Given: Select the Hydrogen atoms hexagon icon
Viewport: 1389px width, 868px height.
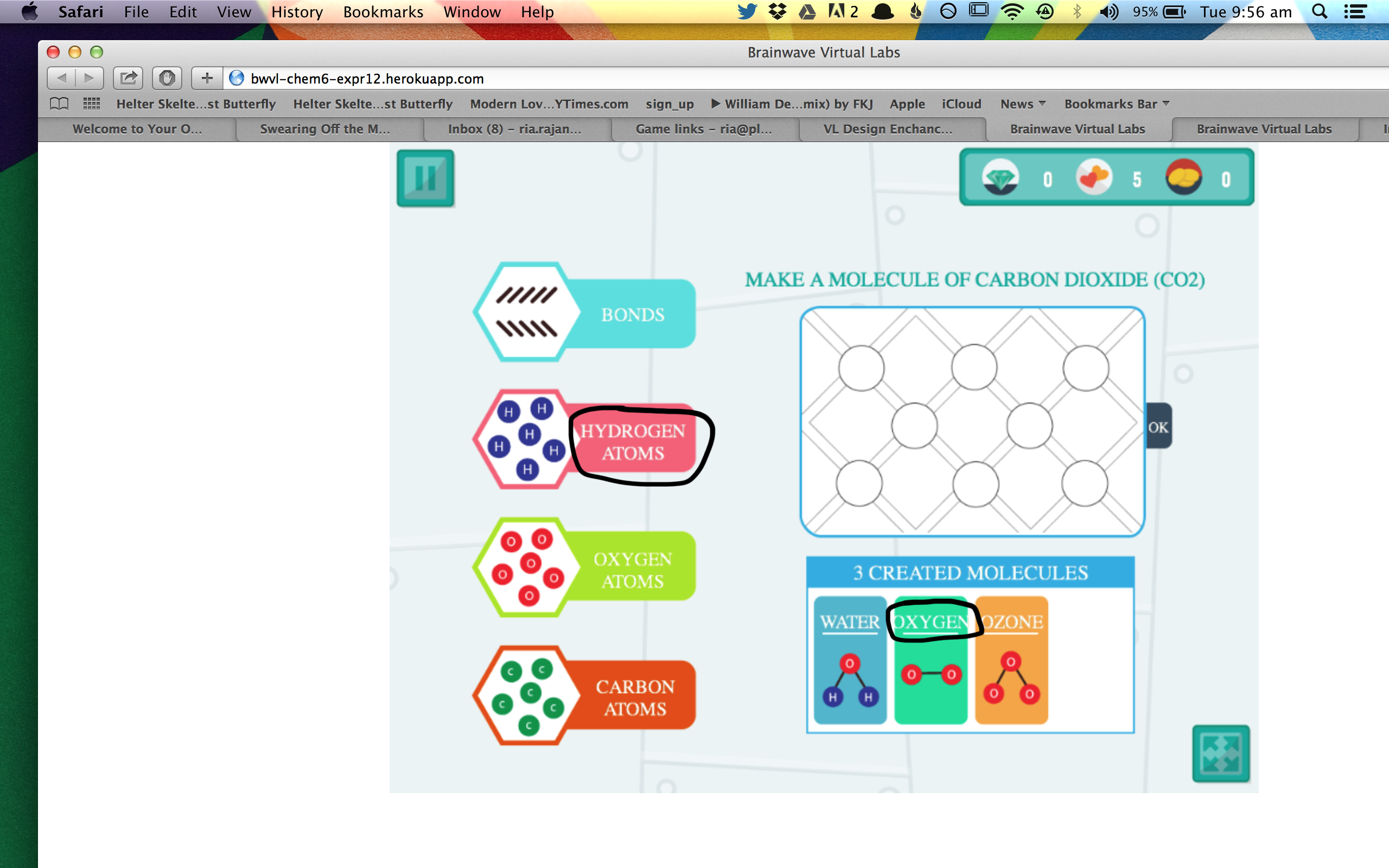Looking at the screenshot, I should 527,440.
